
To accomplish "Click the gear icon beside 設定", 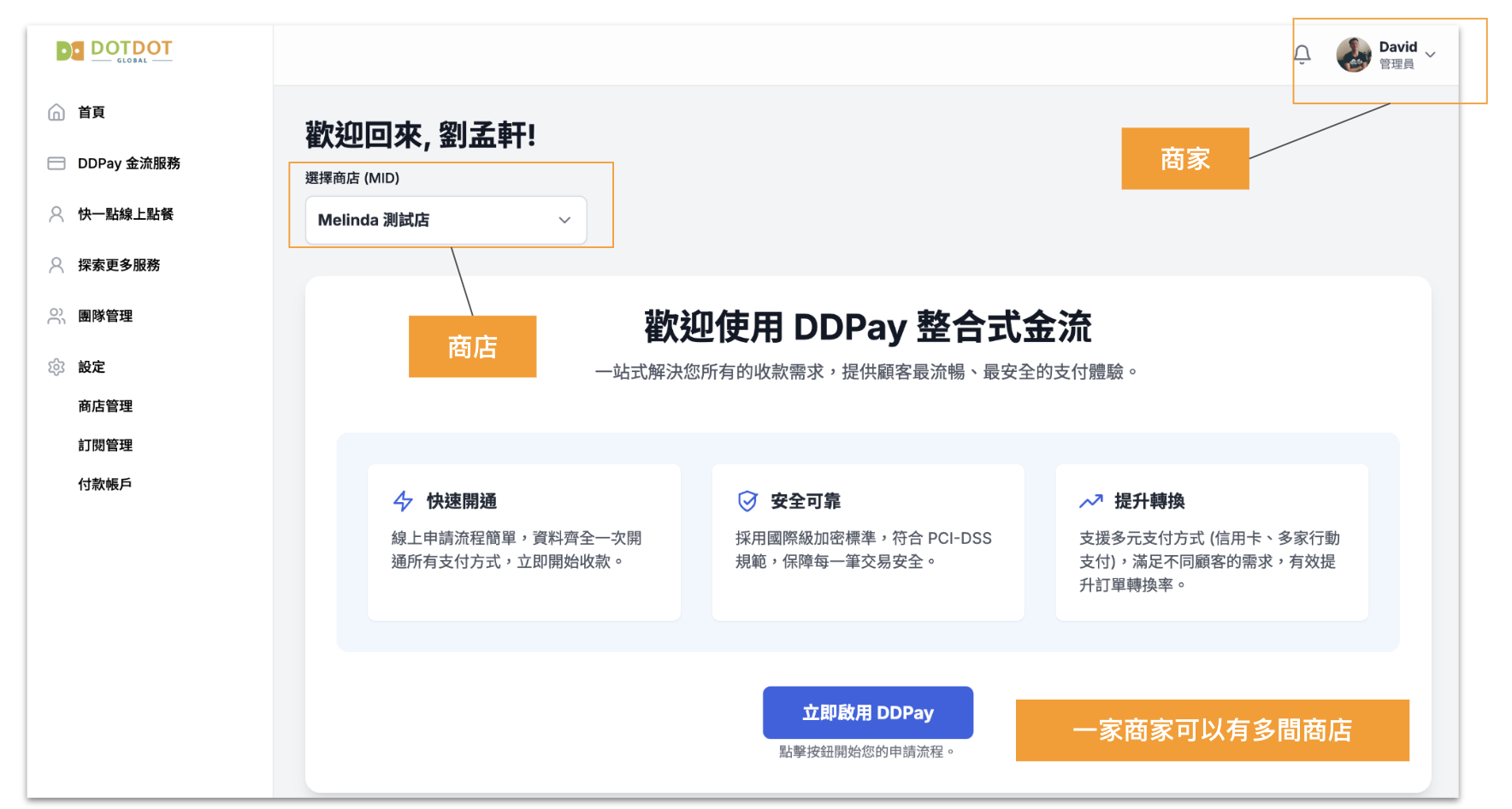I will pyautogui.click(x=56, y=367).
